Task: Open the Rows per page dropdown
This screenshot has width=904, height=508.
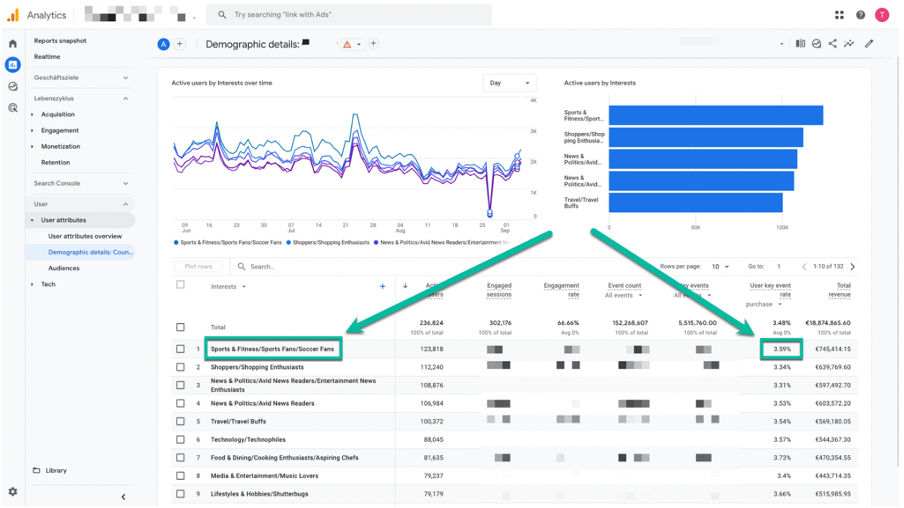Action: click(x=720, y=266)
